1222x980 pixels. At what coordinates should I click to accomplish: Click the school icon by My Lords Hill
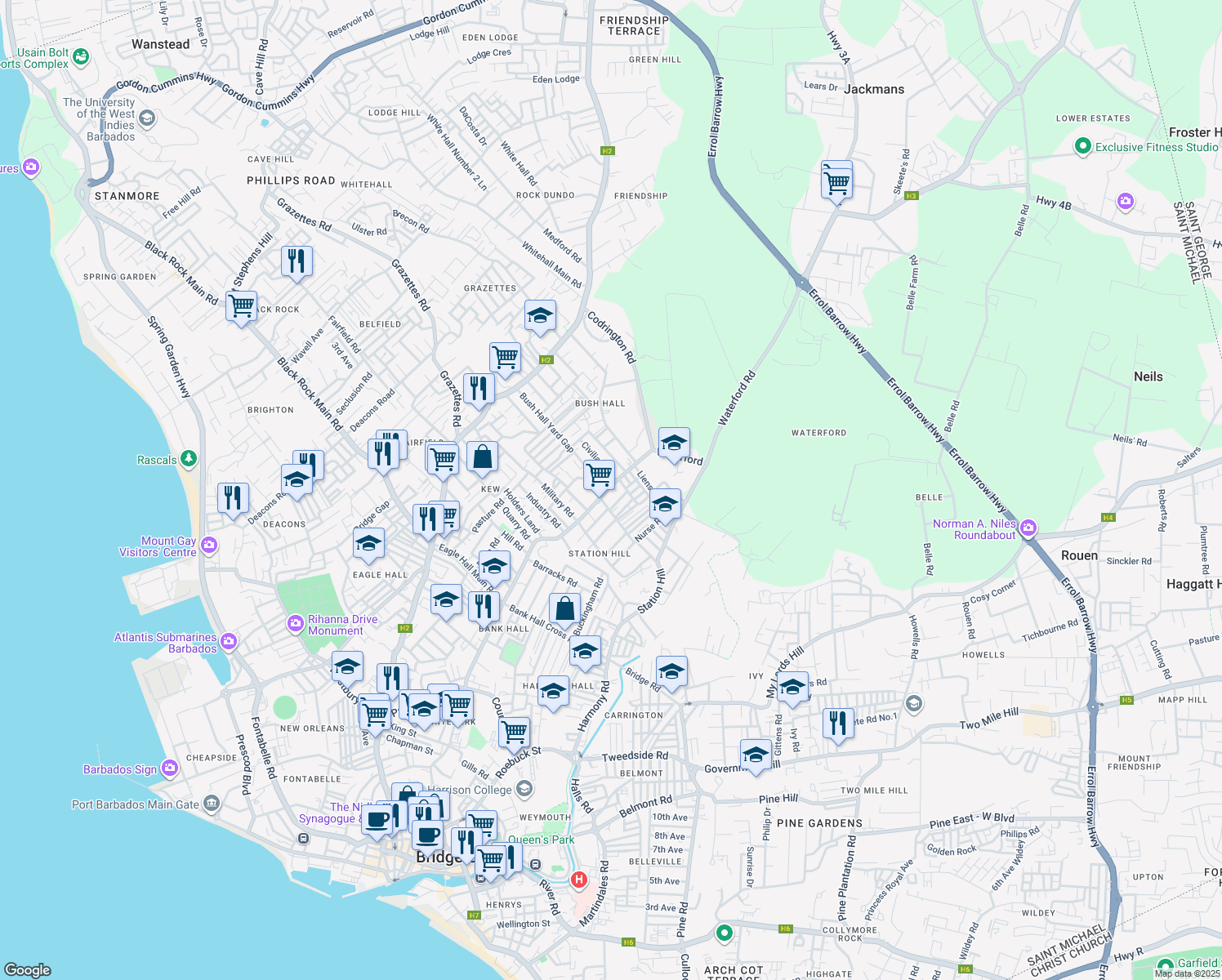coord(792,688)
